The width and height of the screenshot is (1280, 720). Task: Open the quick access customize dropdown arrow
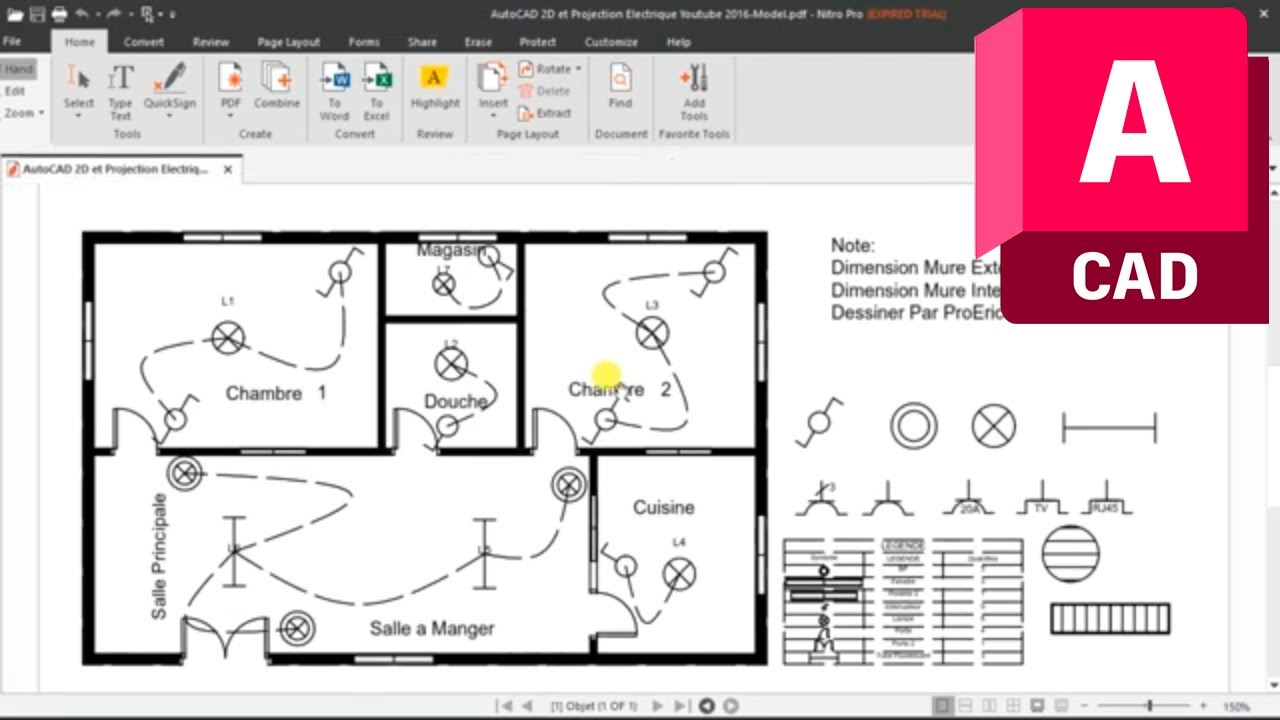pyautogui.click(x=172, y=15)
